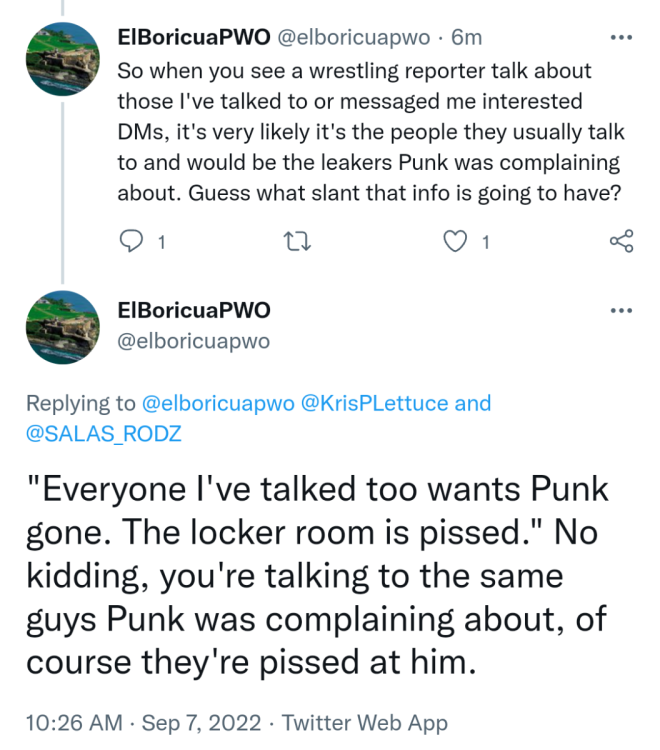660x750 pixels.
Task: Open the ElBoricuaPWO display name on first tweet
Action: click(190, 38)
